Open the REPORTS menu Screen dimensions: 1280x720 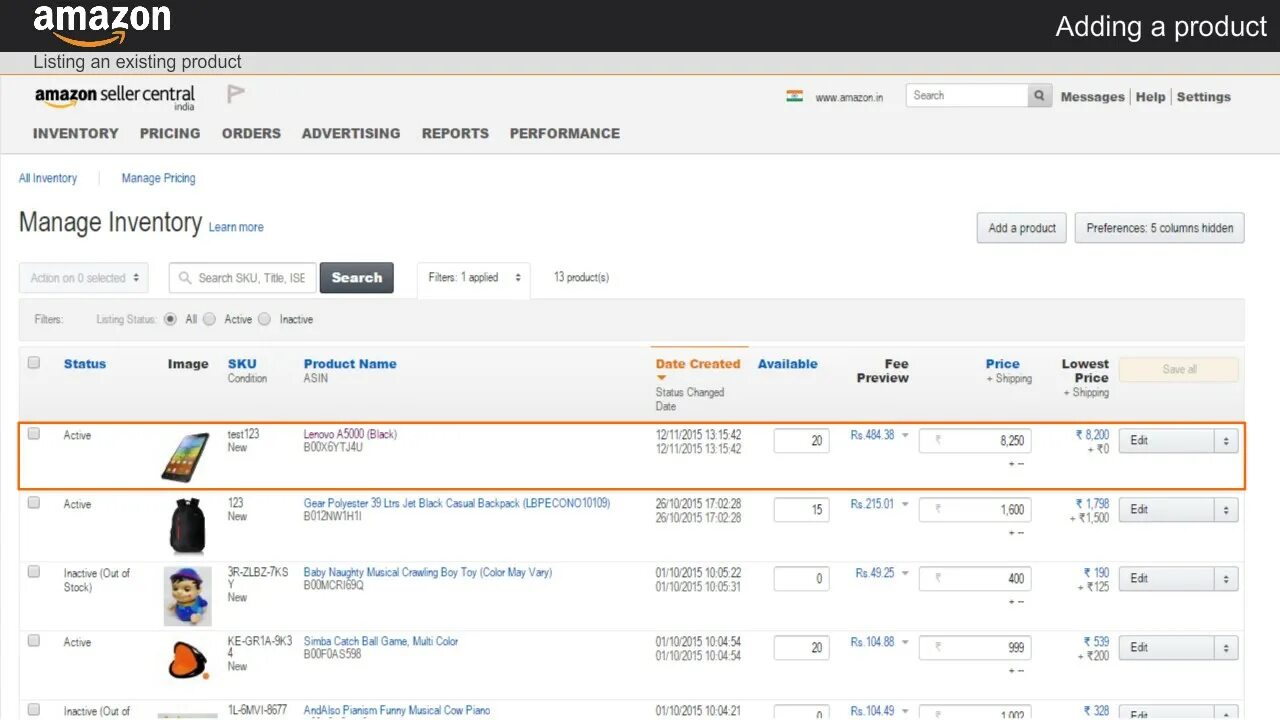(455, 133)
